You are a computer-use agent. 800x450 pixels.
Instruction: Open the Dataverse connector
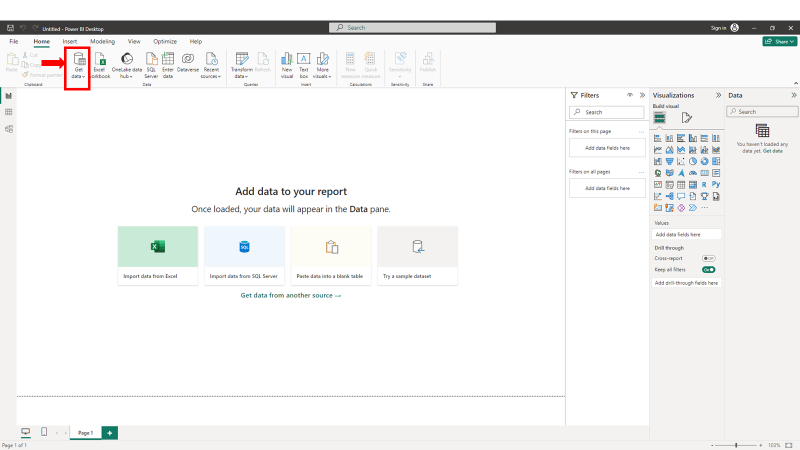click(x=188, y=63)
